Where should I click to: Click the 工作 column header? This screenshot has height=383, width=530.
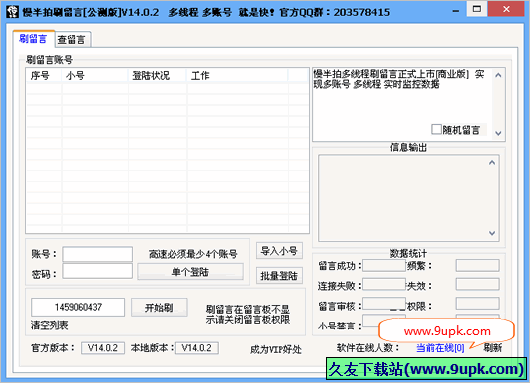coord(237,75)
